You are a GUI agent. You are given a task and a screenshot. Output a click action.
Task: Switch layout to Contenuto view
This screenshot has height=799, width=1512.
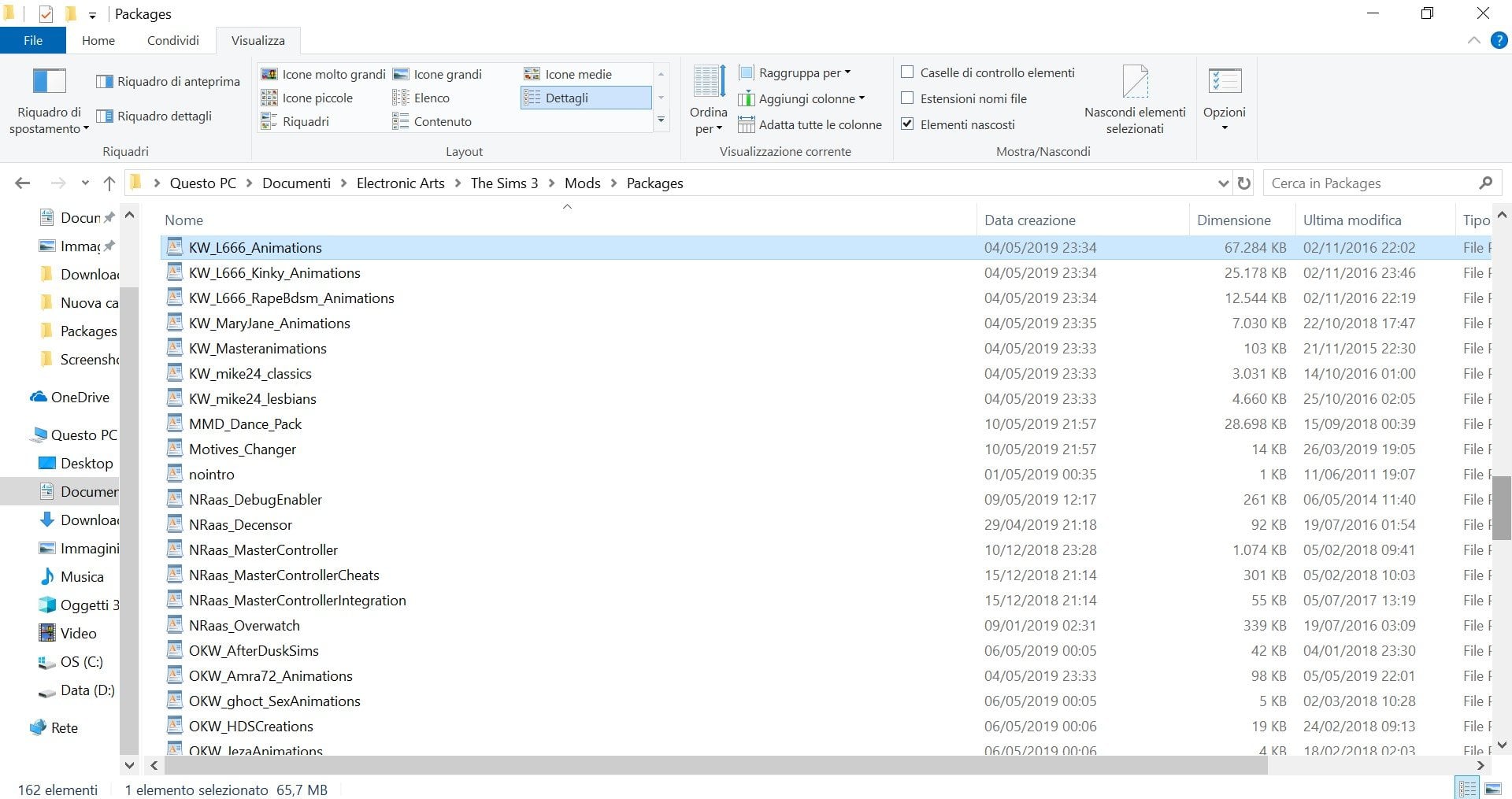(x=432, y=121)
